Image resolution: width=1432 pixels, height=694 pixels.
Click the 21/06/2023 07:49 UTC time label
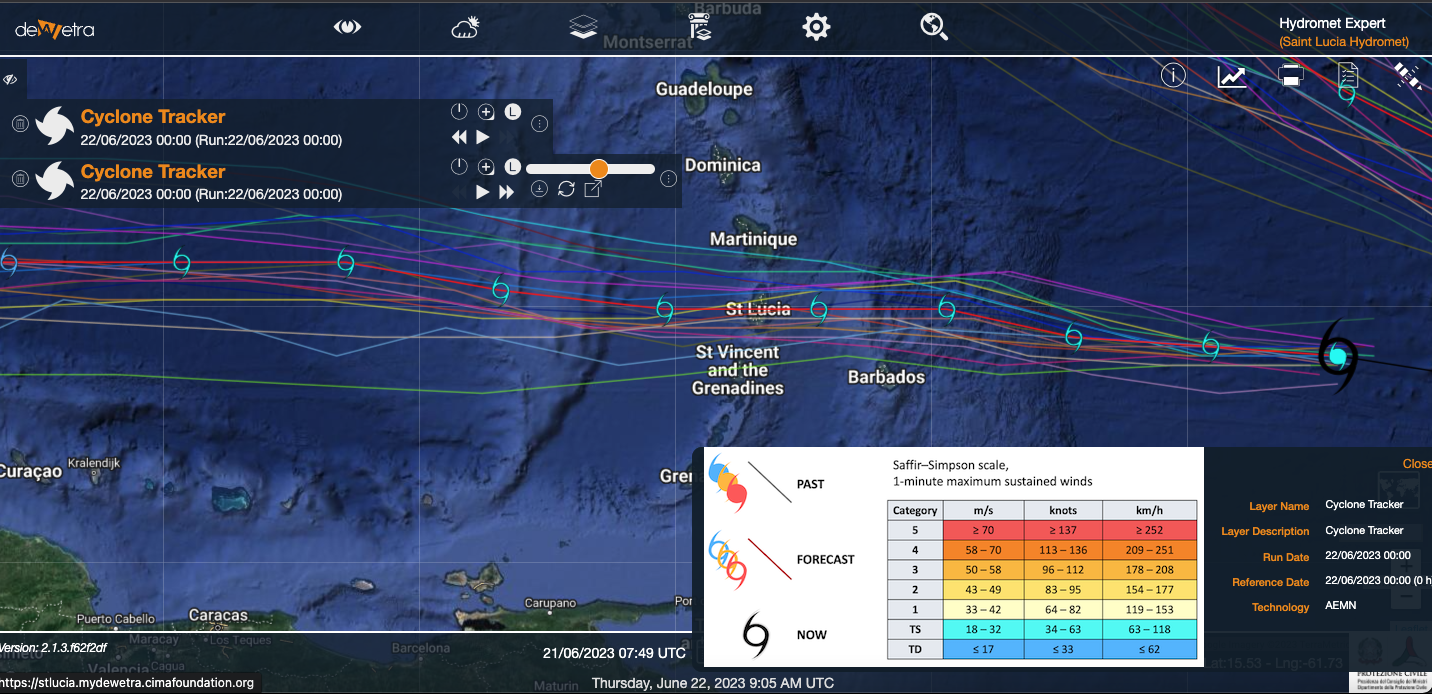[614, 653]
